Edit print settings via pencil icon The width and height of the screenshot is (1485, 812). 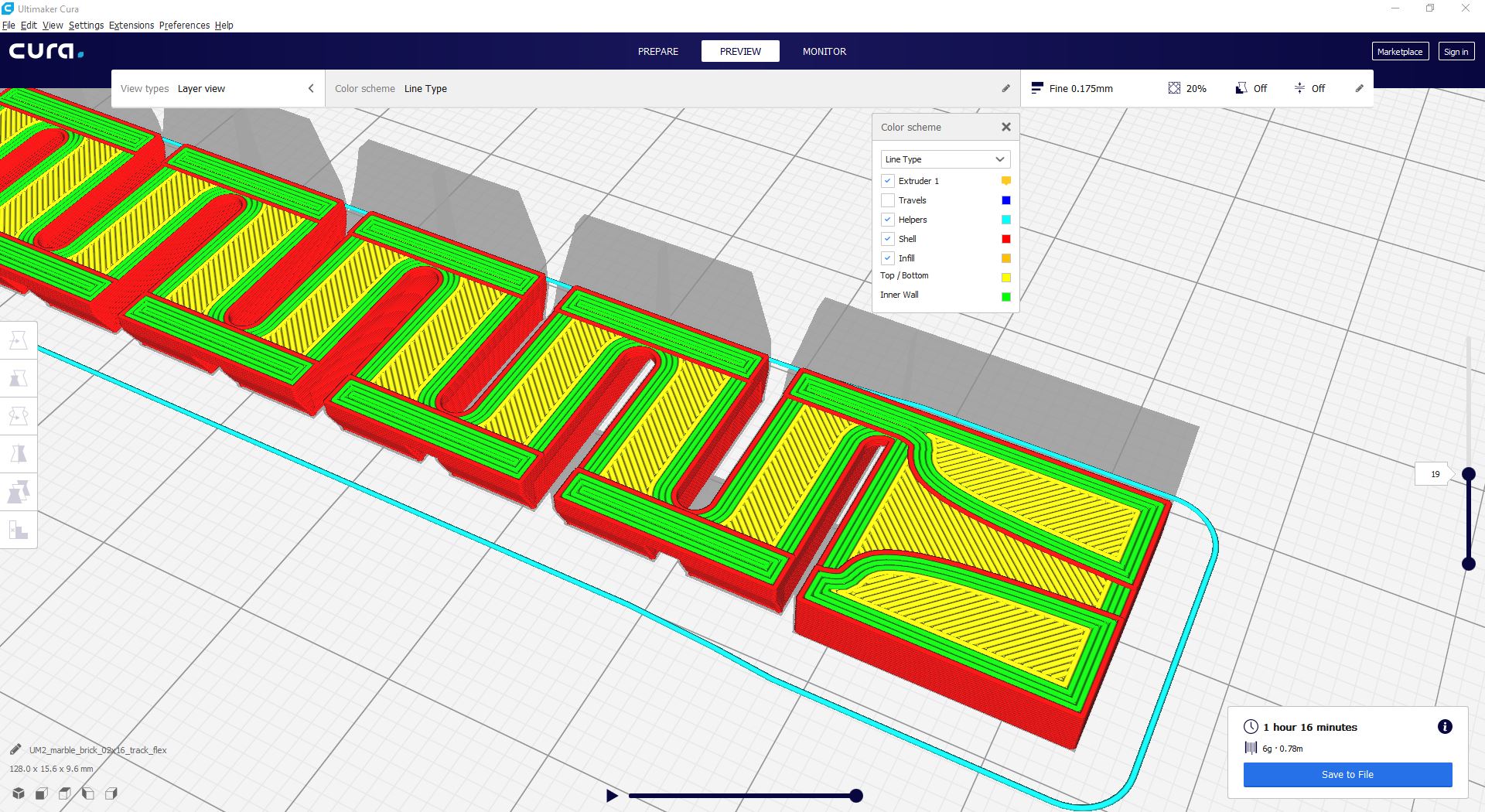[x=1359, y=88]
